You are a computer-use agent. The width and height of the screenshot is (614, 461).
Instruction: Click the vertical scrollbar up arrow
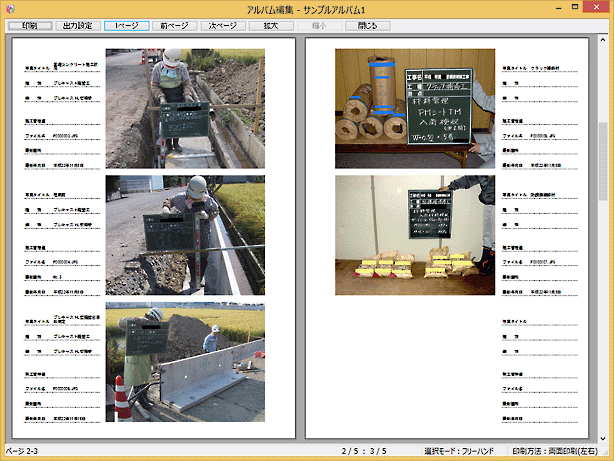point(603,41)
